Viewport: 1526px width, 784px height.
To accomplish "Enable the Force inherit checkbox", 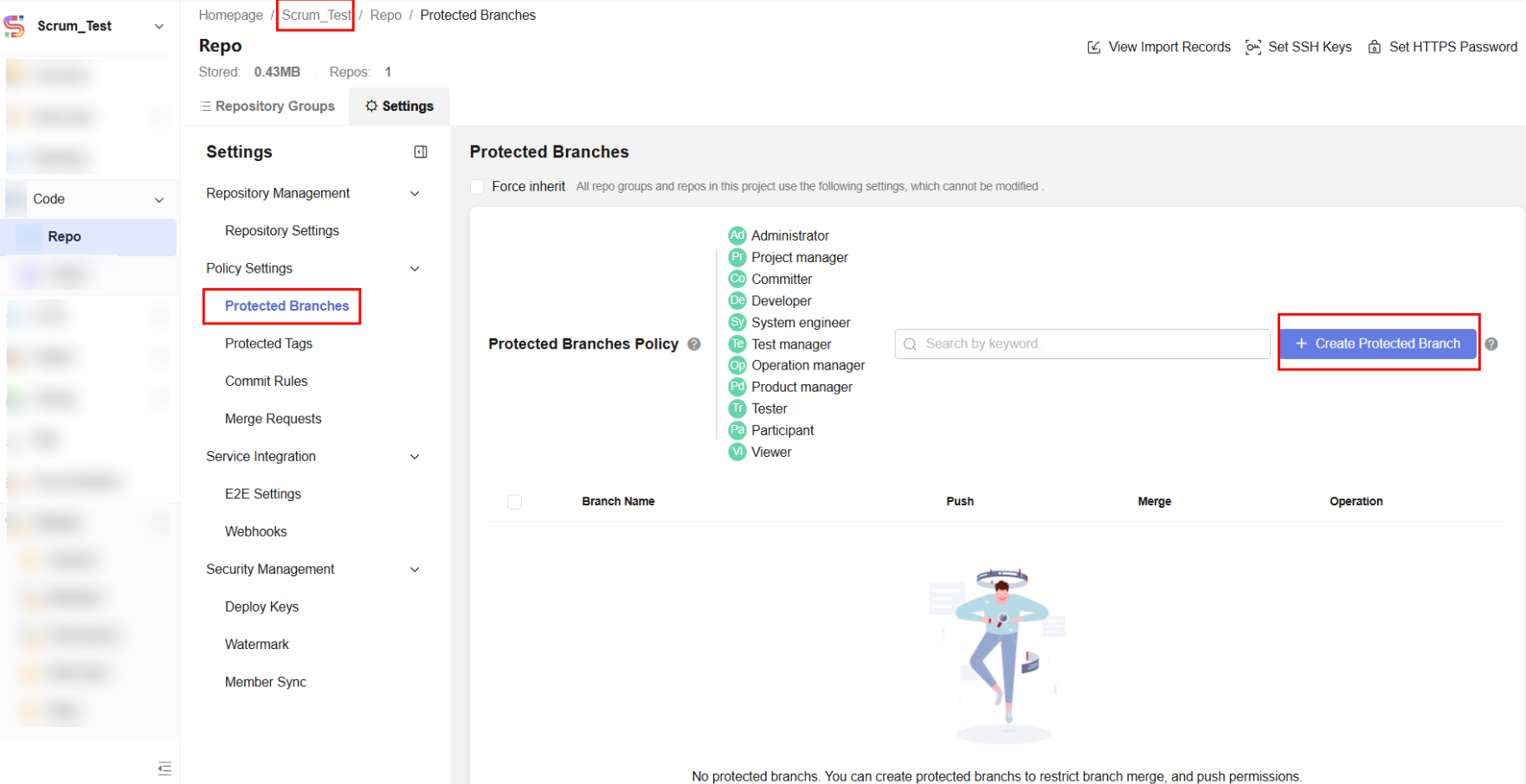I will (x=477, y=187).
